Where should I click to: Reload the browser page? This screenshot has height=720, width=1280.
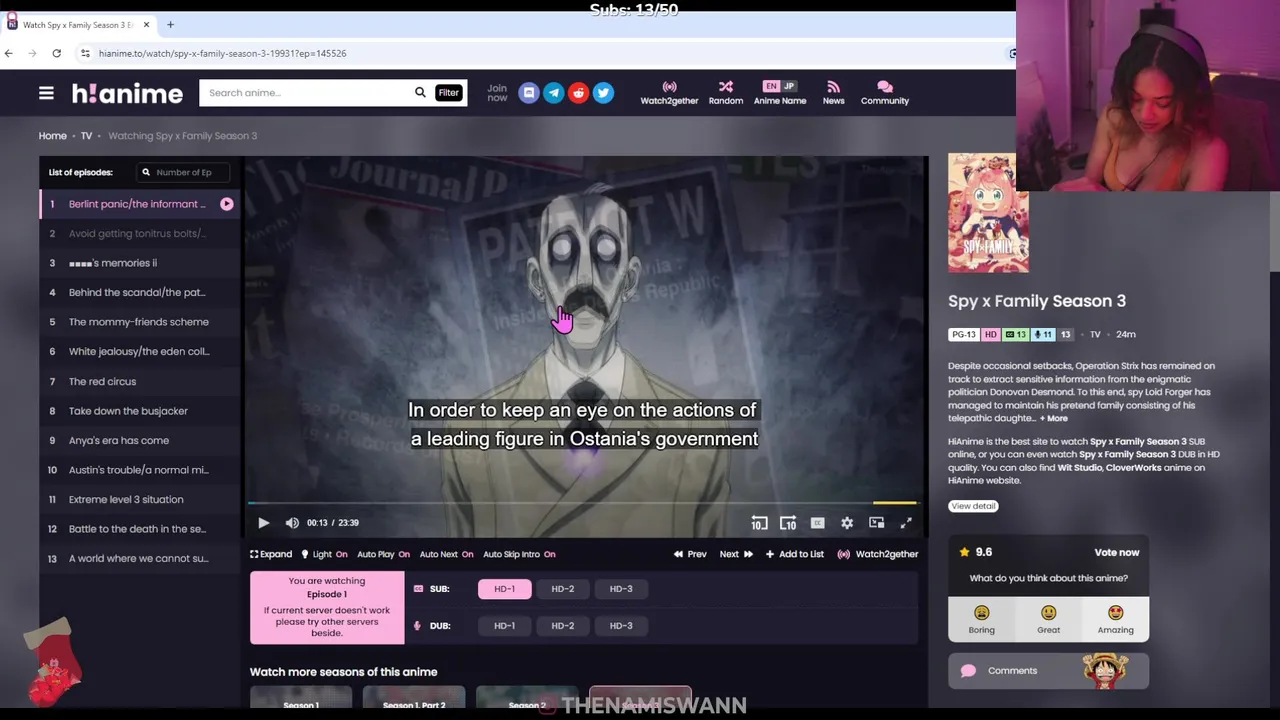[56, 53]
